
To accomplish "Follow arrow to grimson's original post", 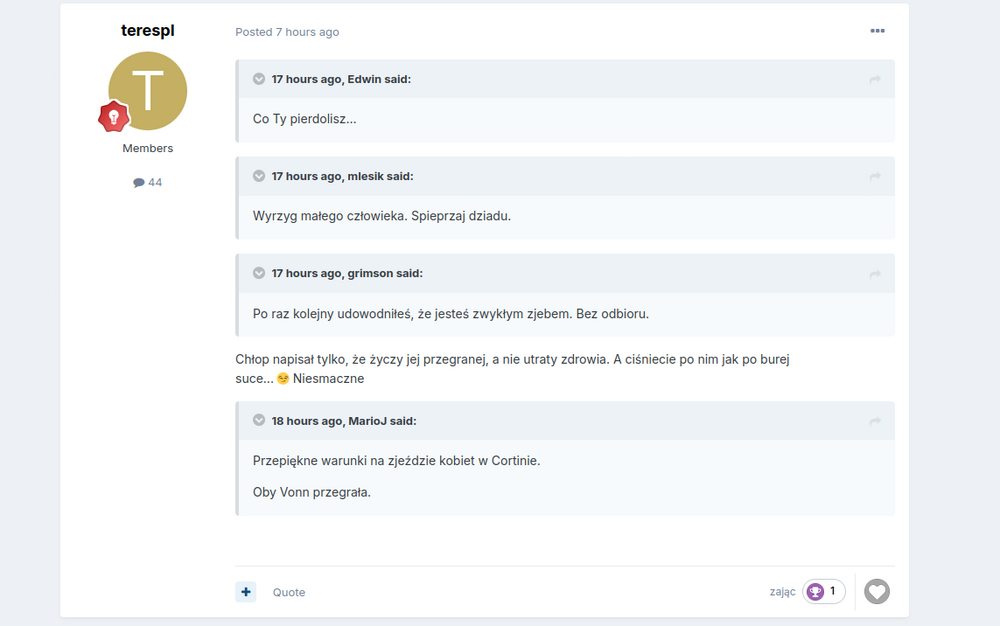I will coord(875,273).
